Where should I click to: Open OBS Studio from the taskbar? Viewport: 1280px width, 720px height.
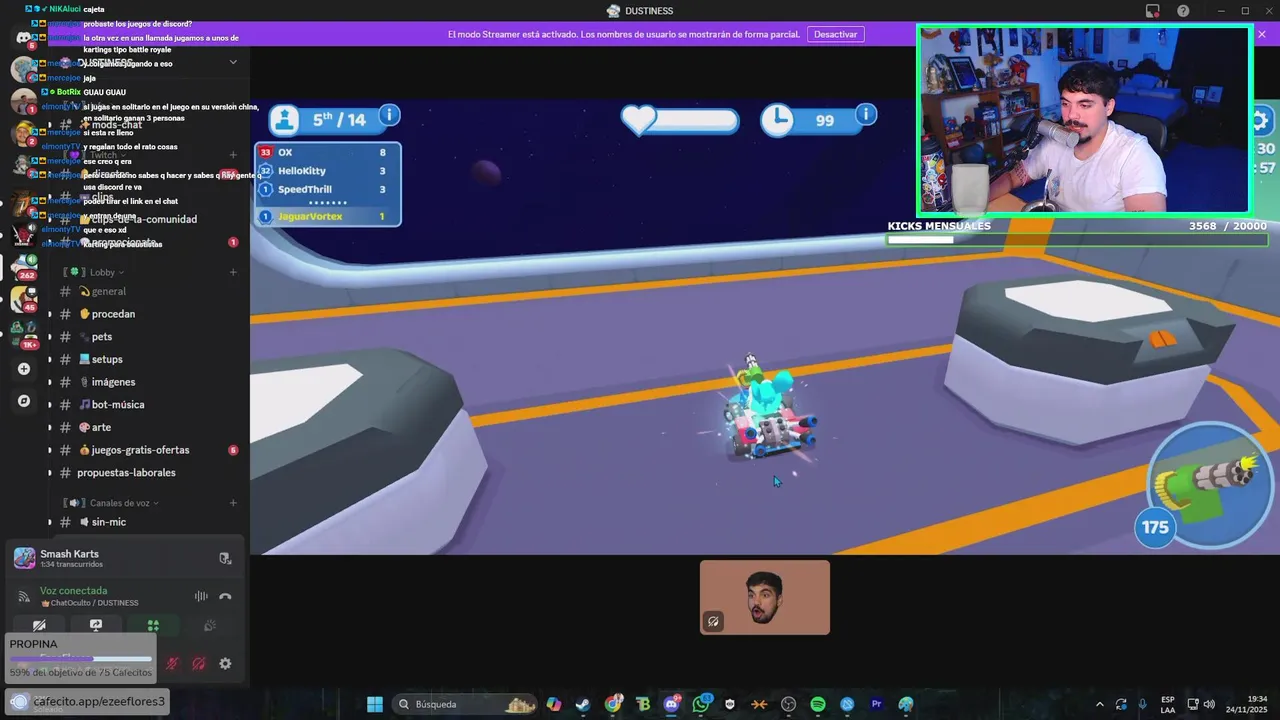pos(789,704)
